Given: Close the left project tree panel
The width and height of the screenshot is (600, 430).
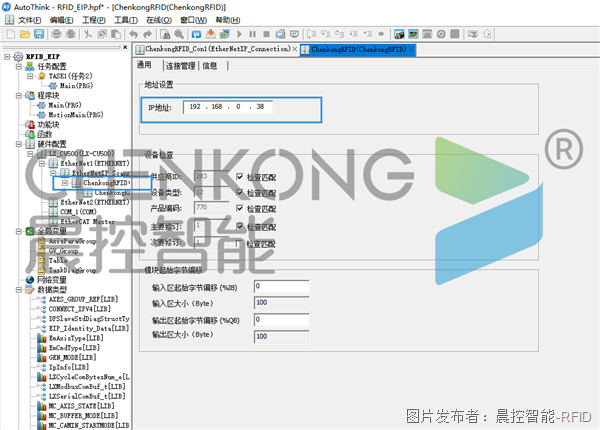Looking at the screenshot, I should pos(125,47).
